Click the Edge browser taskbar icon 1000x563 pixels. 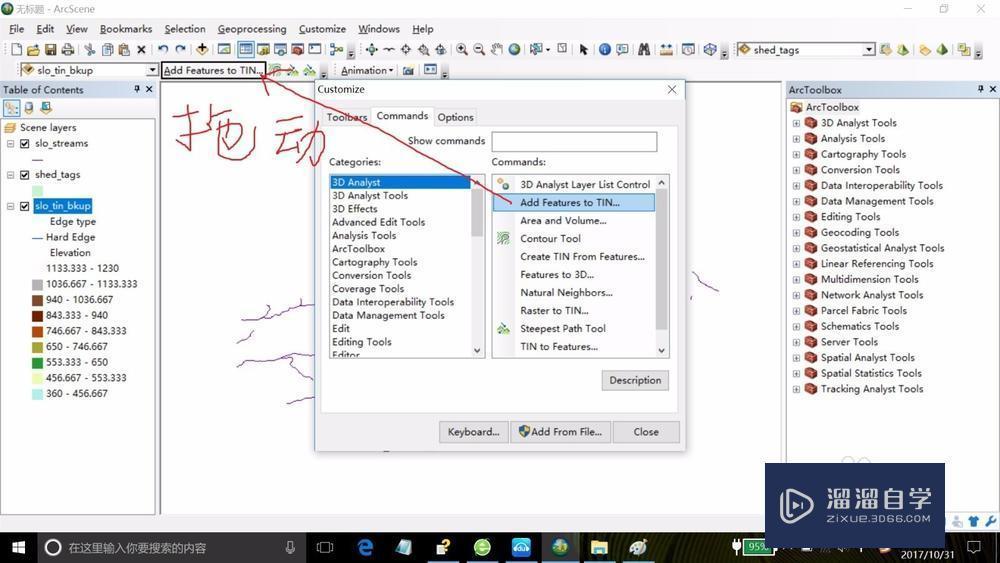tap(365, 547)
